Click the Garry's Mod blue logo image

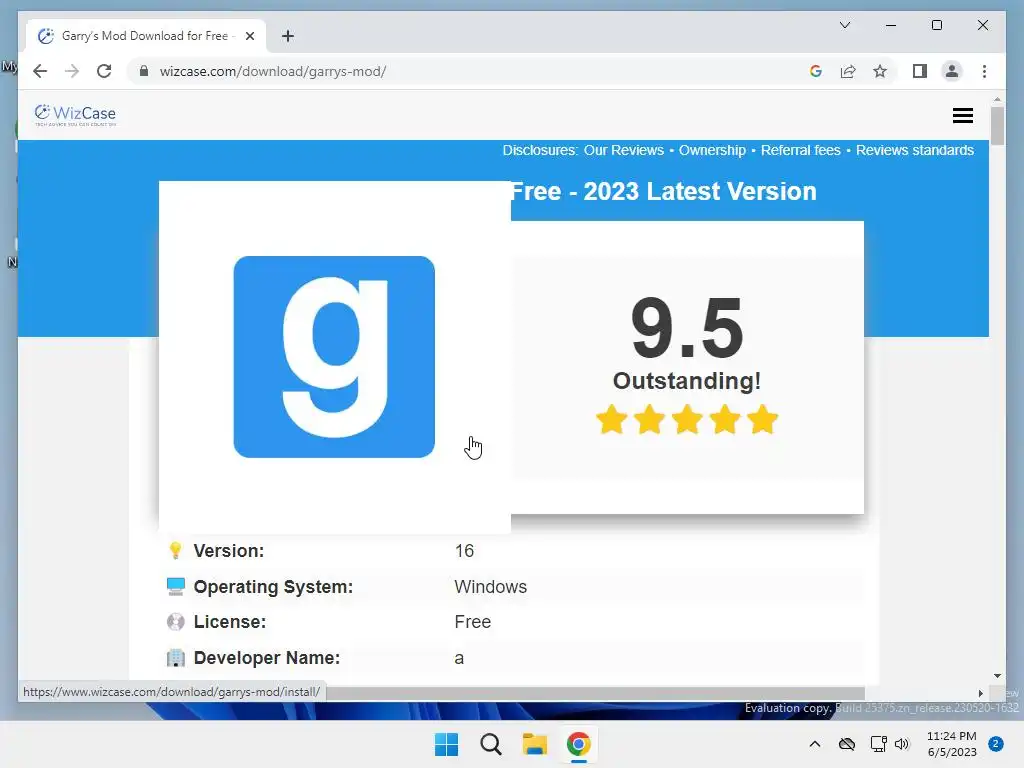[x=334, y=357]
